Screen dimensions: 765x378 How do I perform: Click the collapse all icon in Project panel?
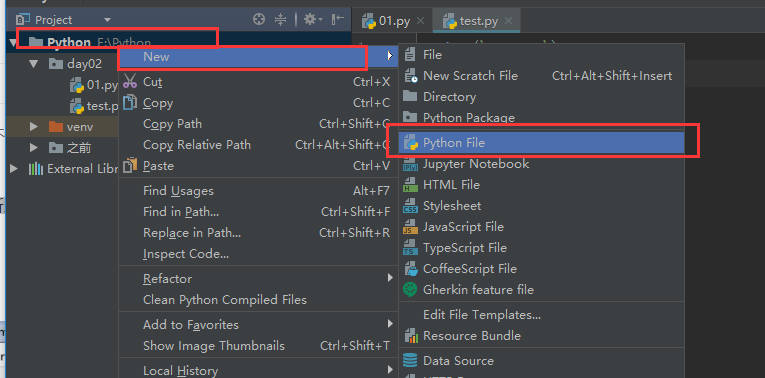tap(280, 20)
